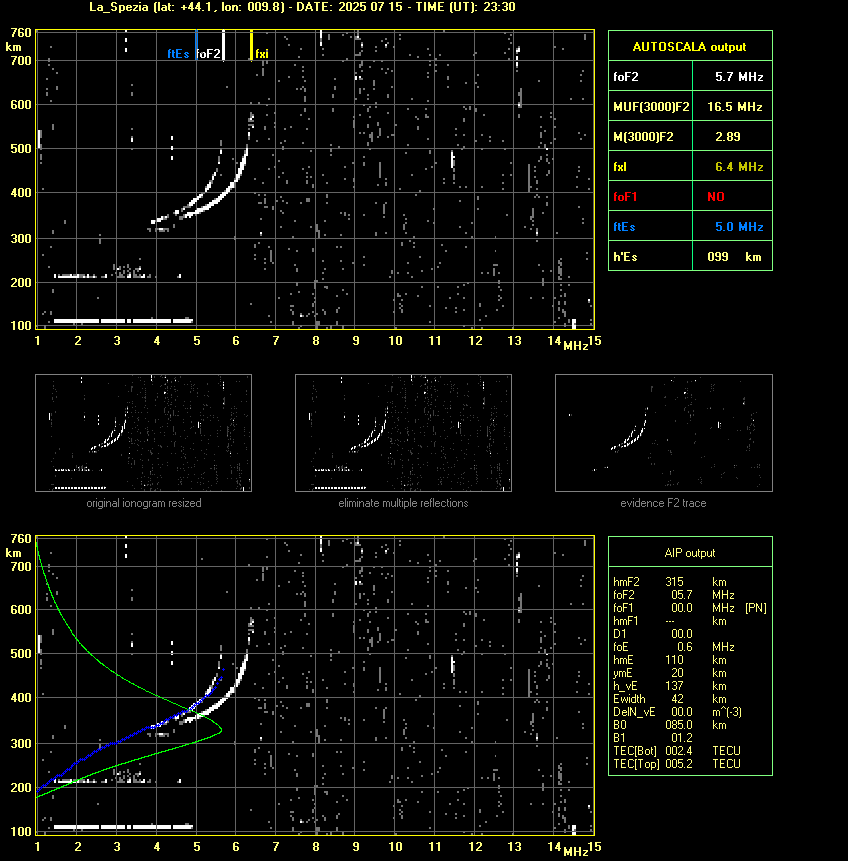Click the h'Es row label
The image size is (848, 861).
625,257
